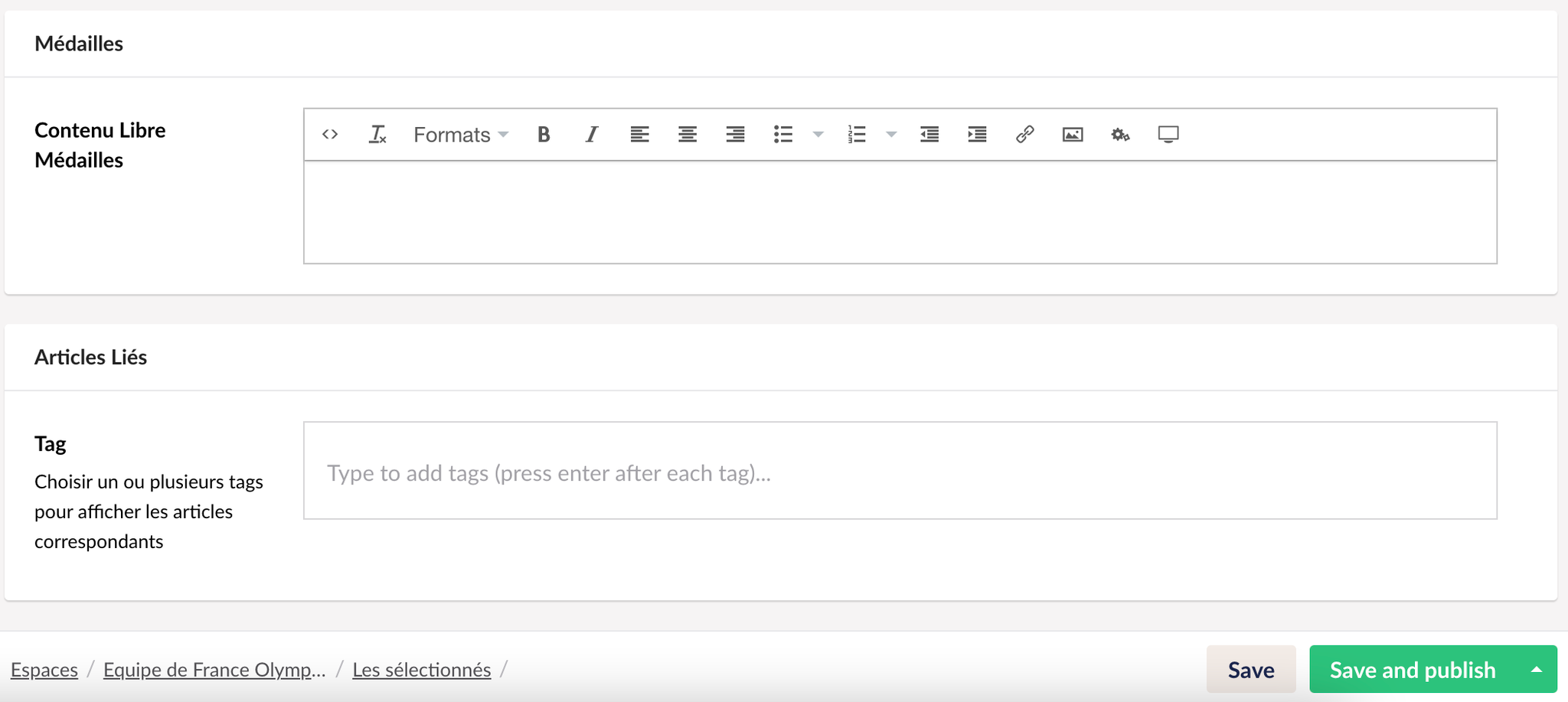Click inside the Contenu Libre Médailles text area
Viewport: 1568px width, 702px height.
(900, 212)
